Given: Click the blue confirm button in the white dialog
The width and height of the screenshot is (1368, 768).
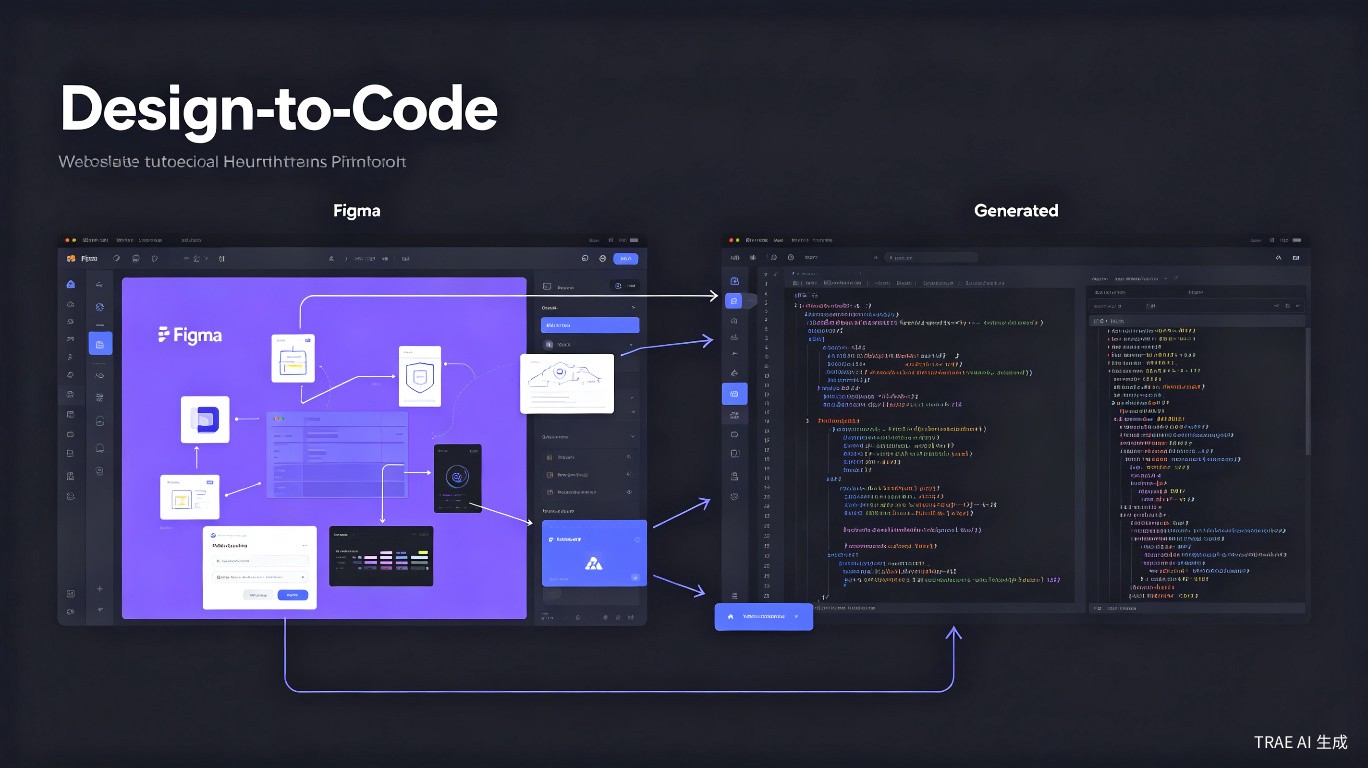Looking at the screenshot, I should [293, 594].
